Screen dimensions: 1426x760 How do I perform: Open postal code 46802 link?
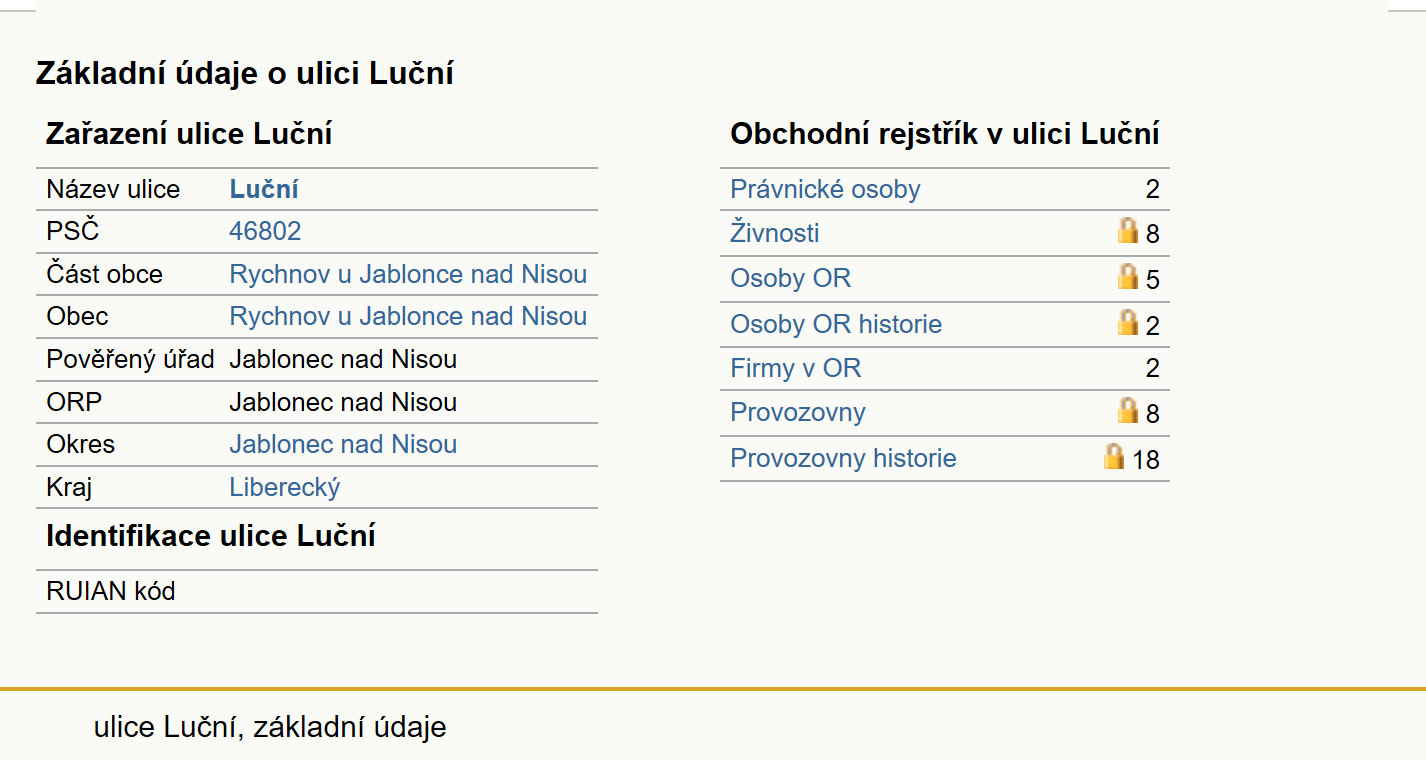point(265,231)
